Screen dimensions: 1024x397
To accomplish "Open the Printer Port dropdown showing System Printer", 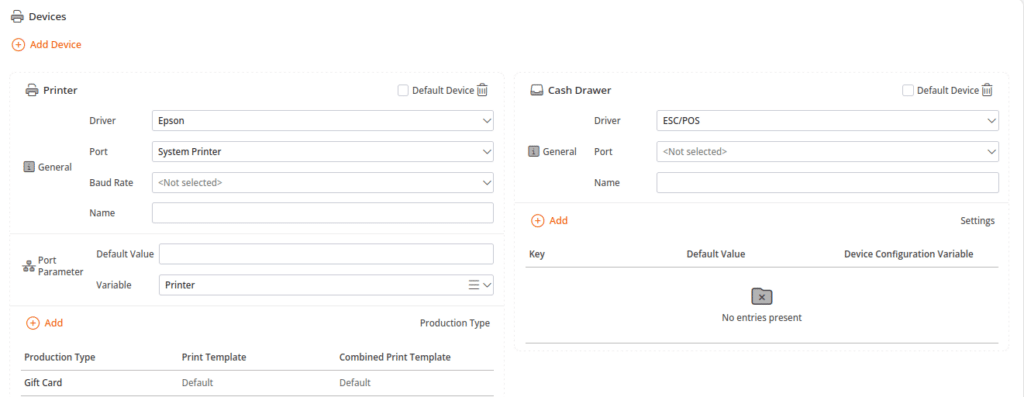I will point(323,151).
